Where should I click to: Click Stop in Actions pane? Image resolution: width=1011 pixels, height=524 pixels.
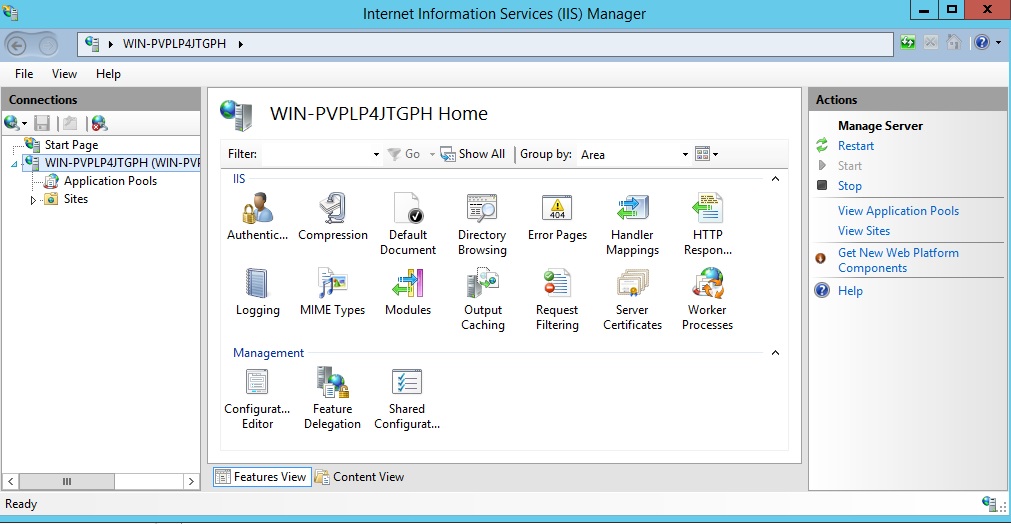point(849,186)
